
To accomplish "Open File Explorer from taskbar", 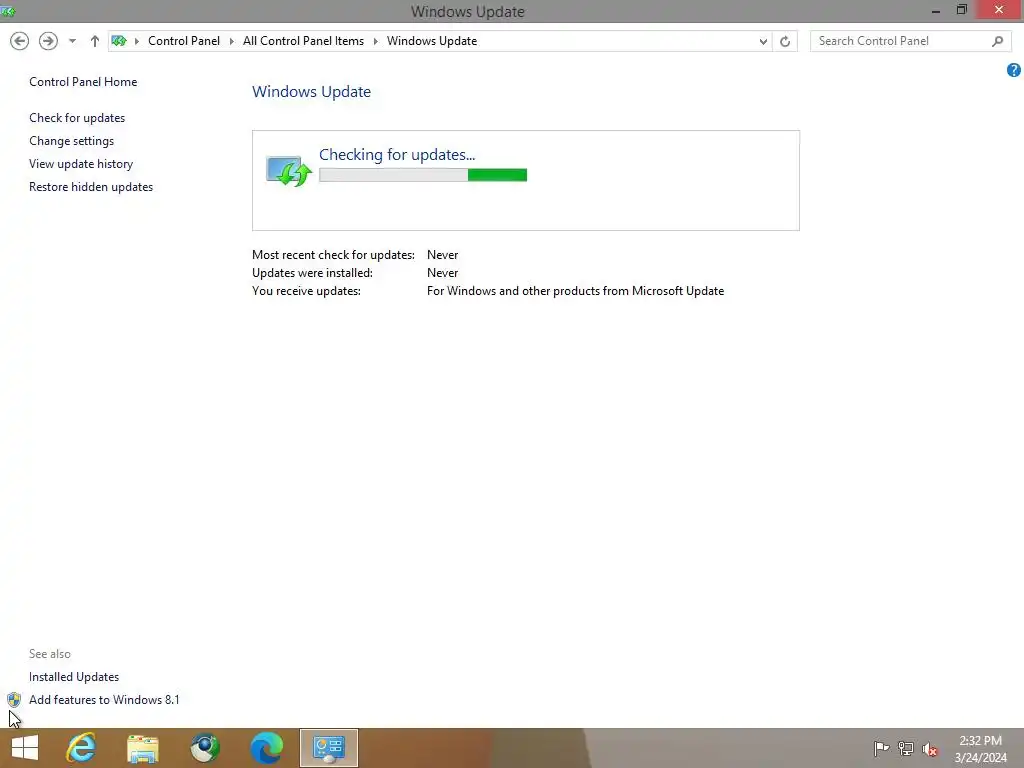I will [x=143, y=748].
